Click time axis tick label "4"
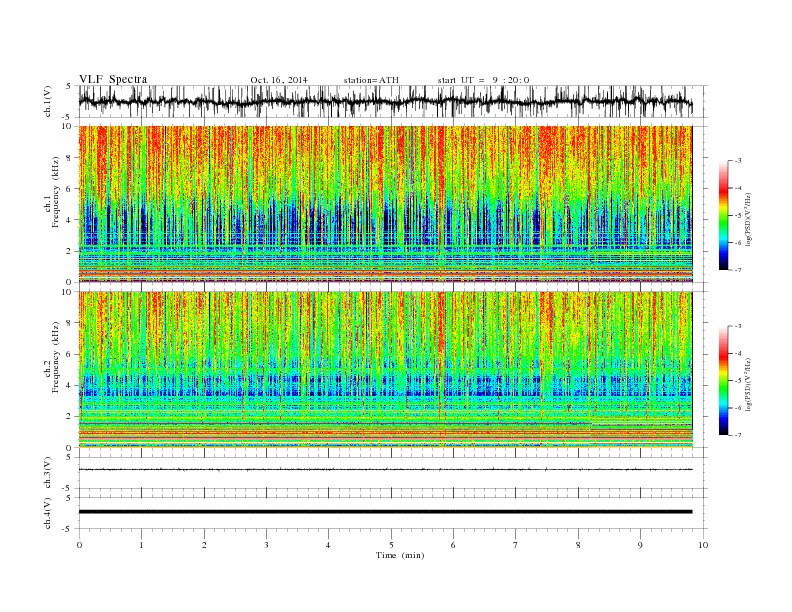 (x=328, y=545)
